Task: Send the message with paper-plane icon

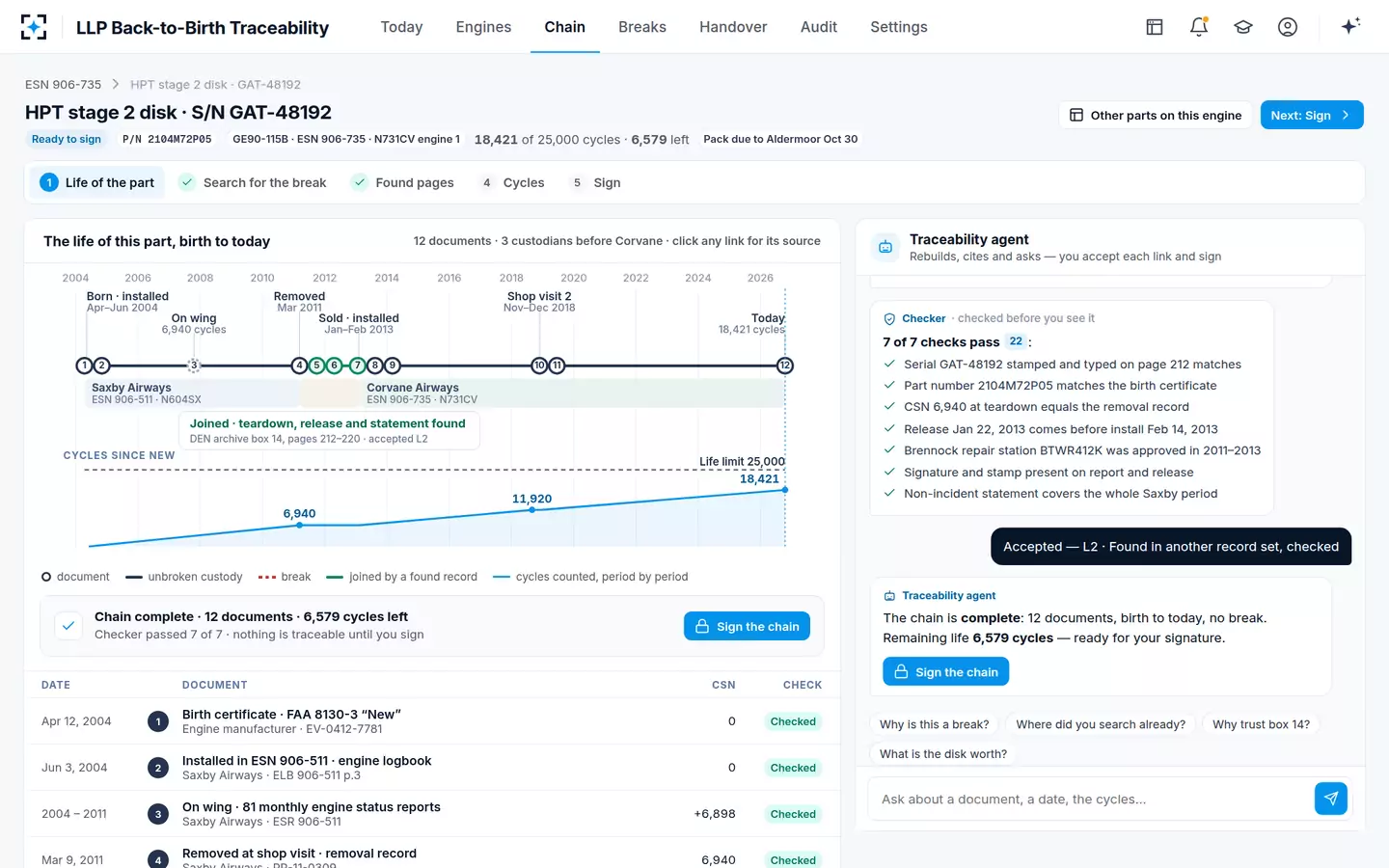Action: point(1330,799)
